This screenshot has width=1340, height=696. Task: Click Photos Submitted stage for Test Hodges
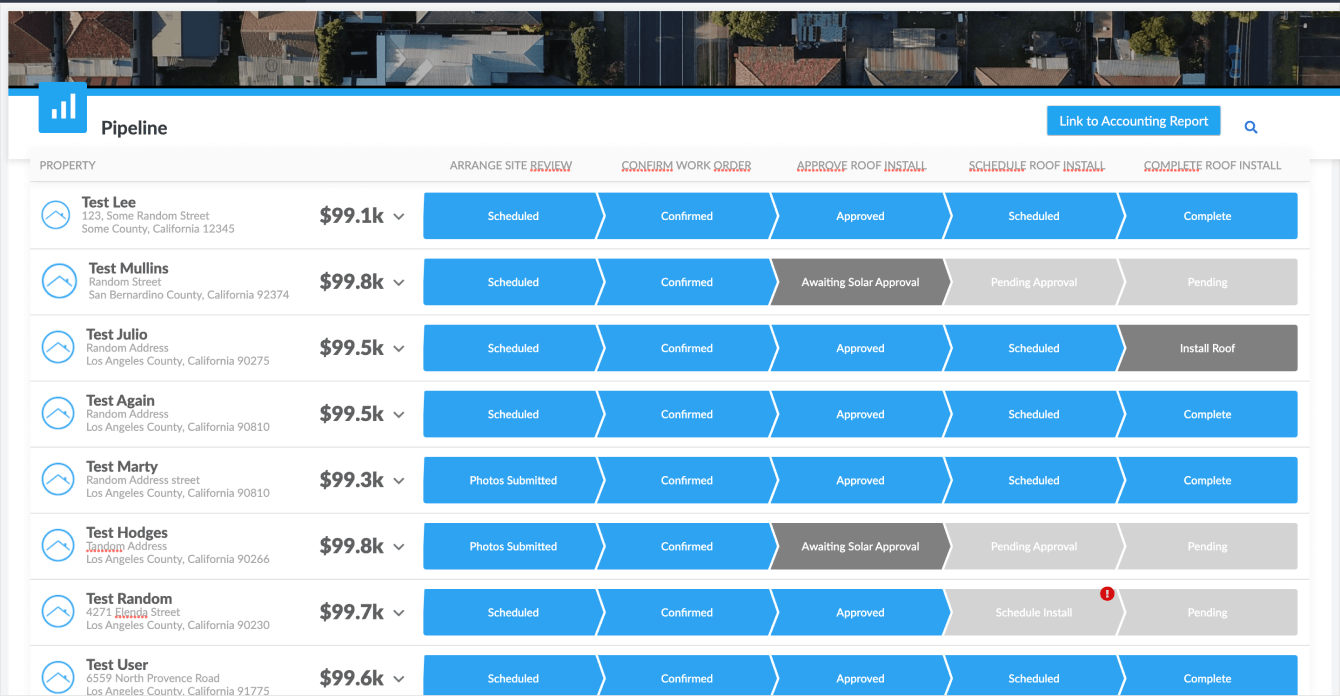point(513,546)
